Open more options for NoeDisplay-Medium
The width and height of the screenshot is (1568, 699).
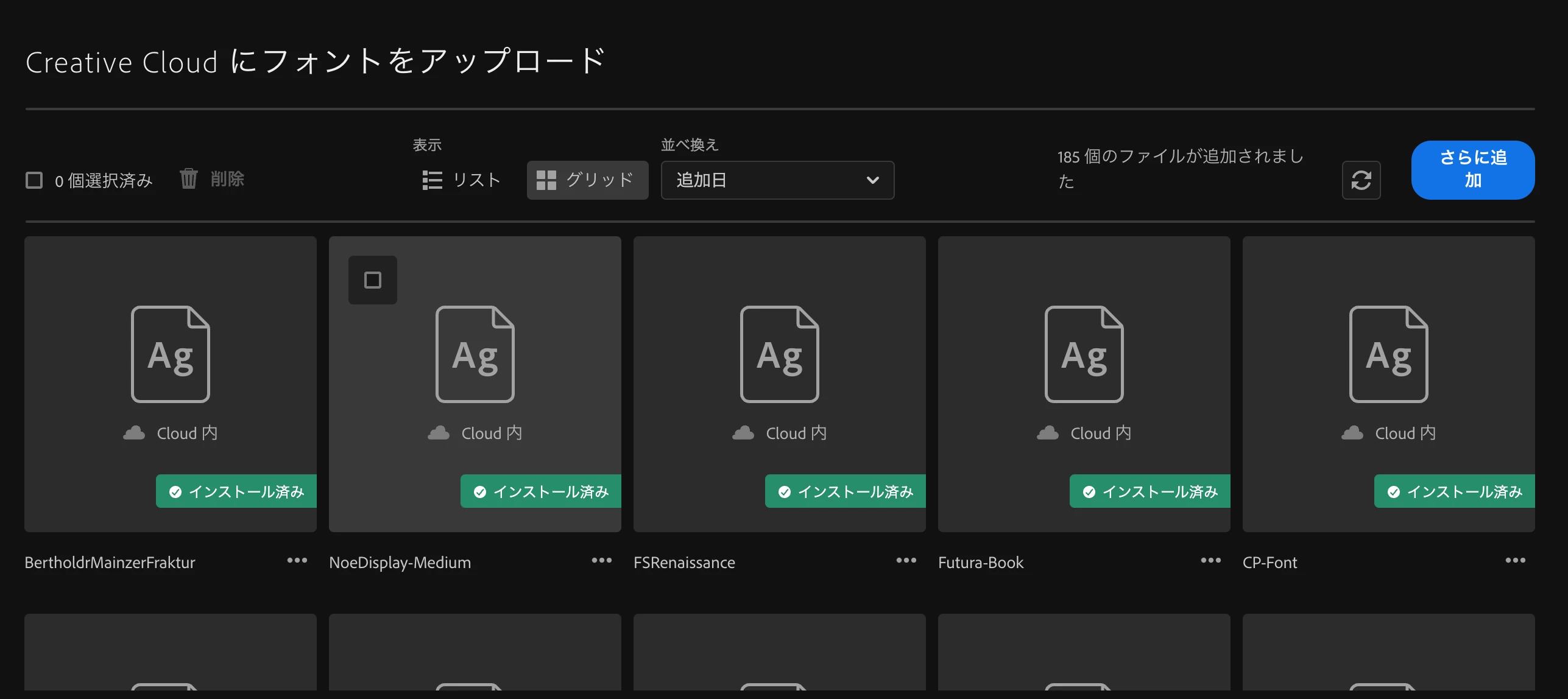[x=601, y=560]
